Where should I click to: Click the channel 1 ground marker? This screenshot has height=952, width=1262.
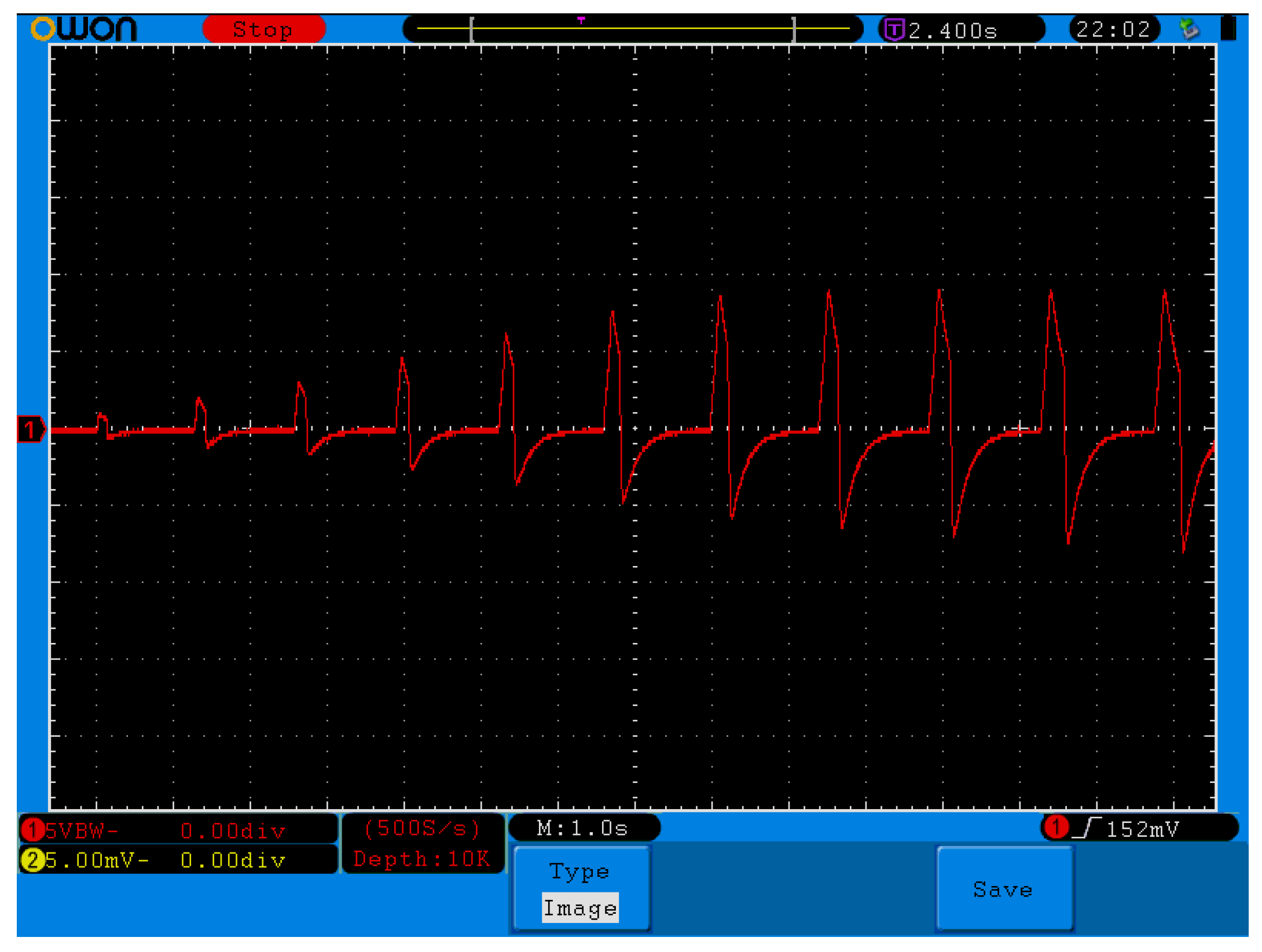pos(30,429)
